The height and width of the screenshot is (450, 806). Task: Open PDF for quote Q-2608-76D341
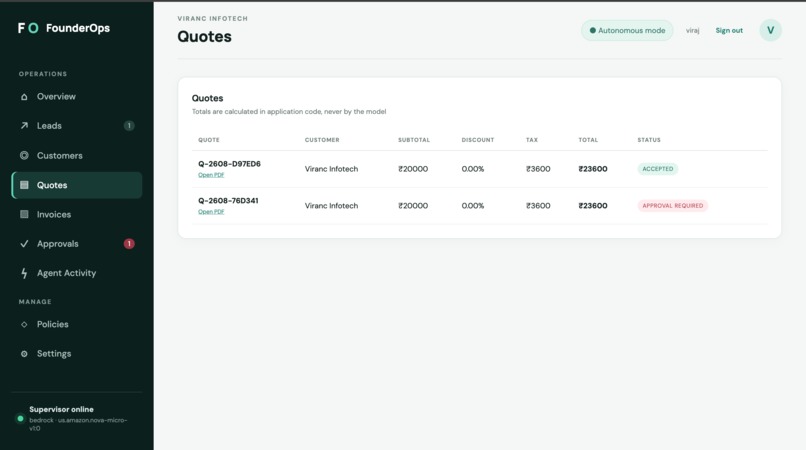point(211,211)
